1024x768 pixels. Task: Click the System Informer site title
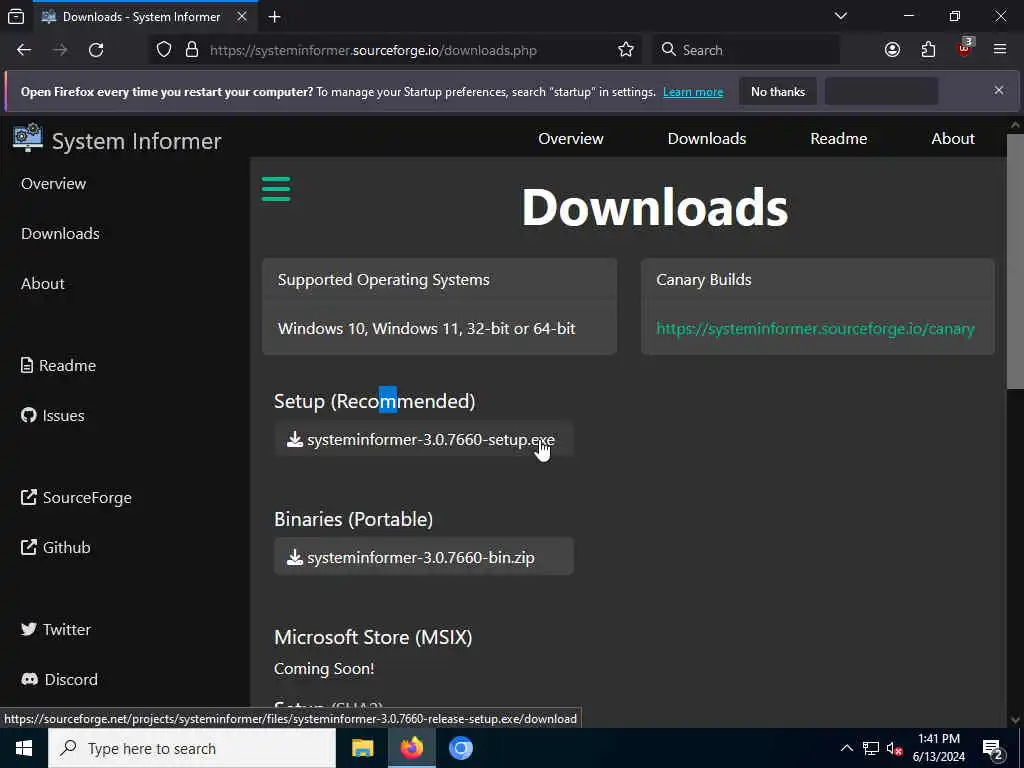136,141
